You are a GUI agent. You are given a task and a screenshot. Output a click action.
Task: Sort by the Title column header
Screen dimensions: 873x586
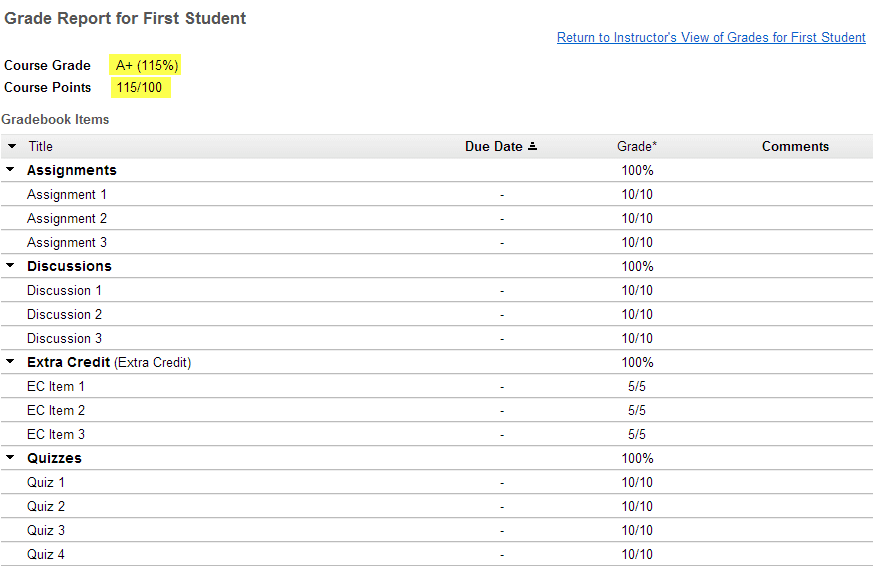point(41,146)
